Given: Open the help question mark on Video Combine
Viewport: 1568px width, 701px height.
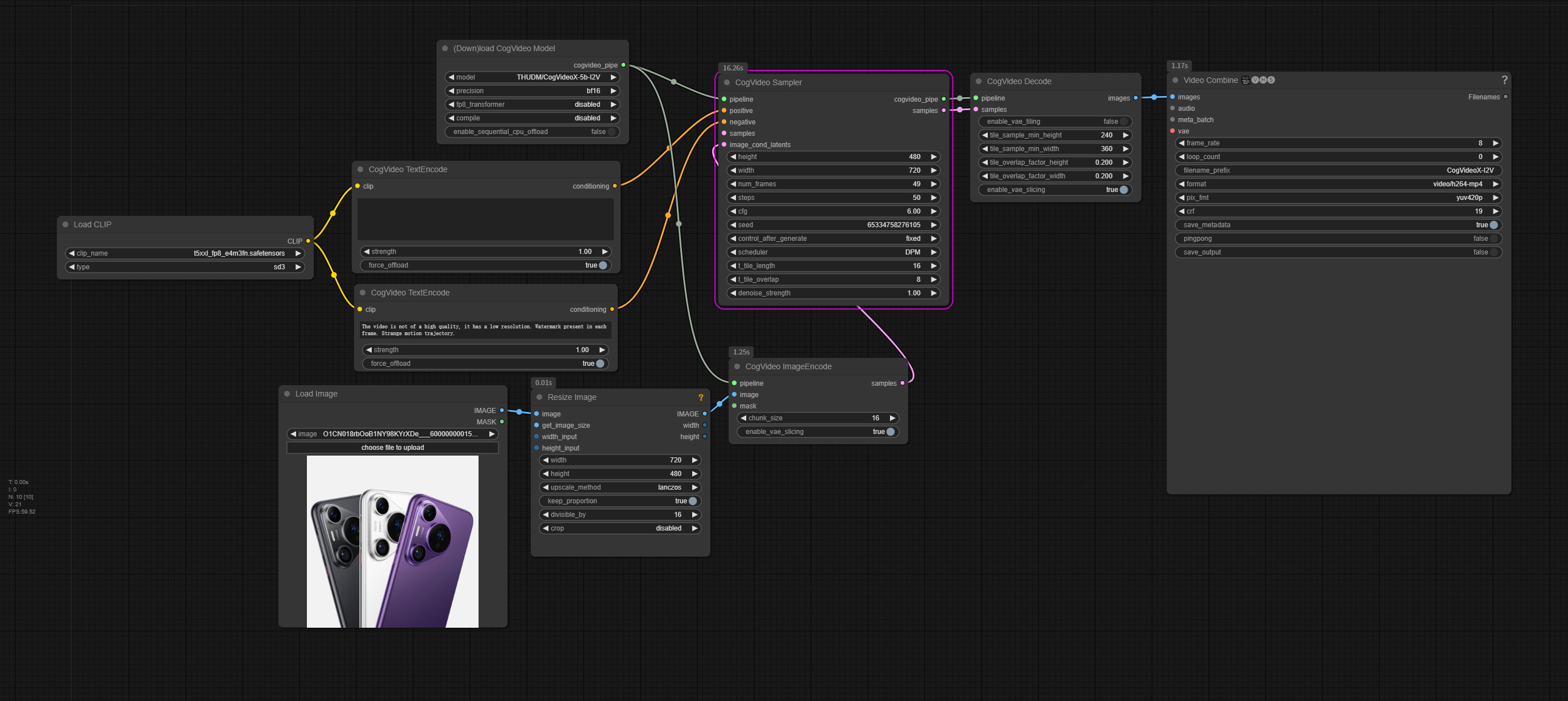Looking at the screenshot, I should tap(1505, 80).
